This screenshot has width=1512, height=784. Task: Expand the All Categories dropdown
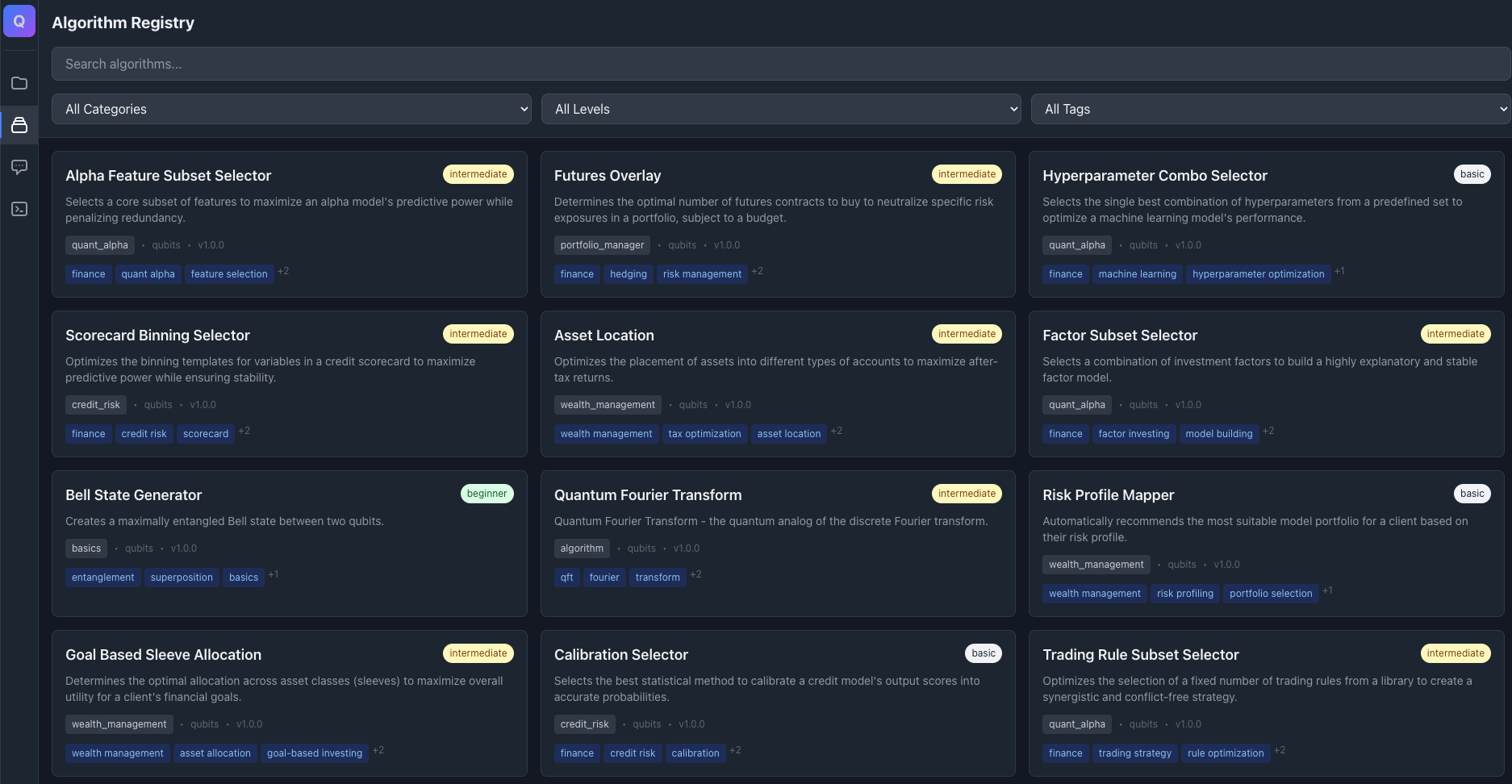[x=291, y=109]
